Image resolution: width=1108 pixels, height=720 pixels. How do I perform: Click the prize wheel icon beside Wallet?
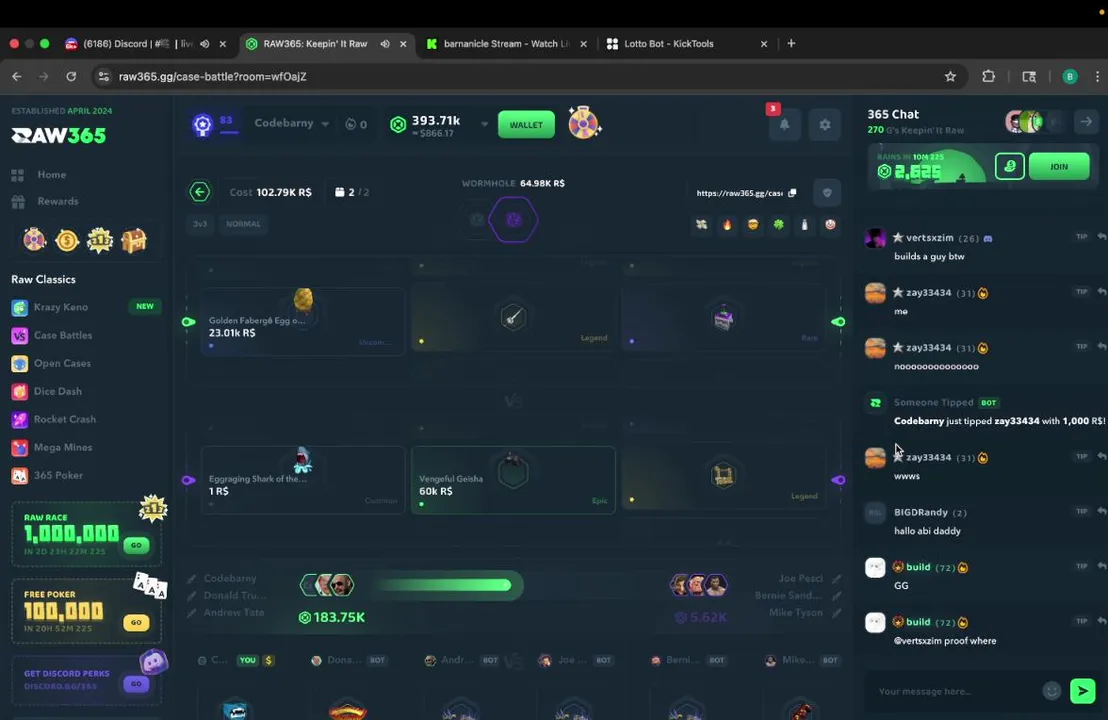pyautogui.click(x=584, y=123)
